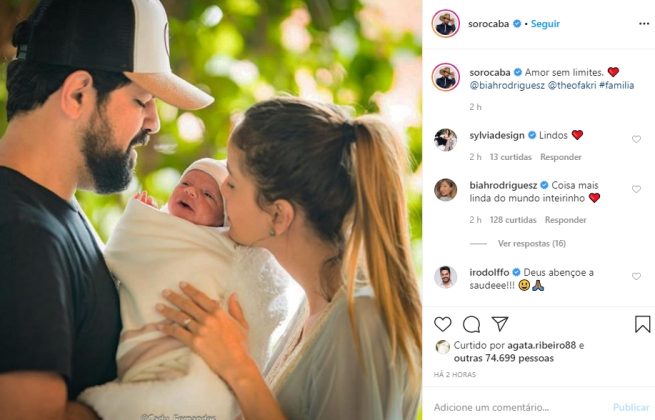Like the post with the heart icon
The height and width of the screenshot is (420, 655).
click(442, 324)
